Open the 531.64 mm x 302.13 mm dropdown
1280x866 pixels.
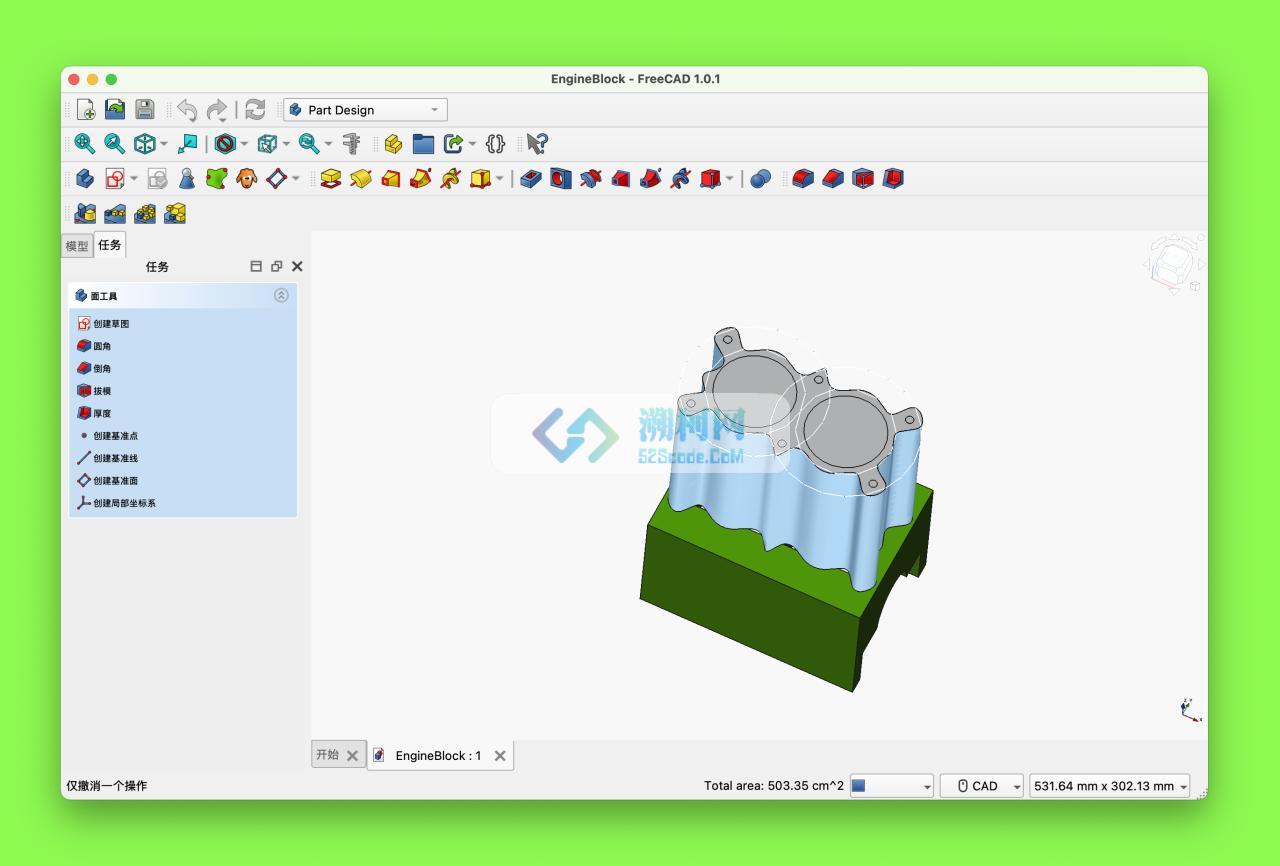point(1110,786)
